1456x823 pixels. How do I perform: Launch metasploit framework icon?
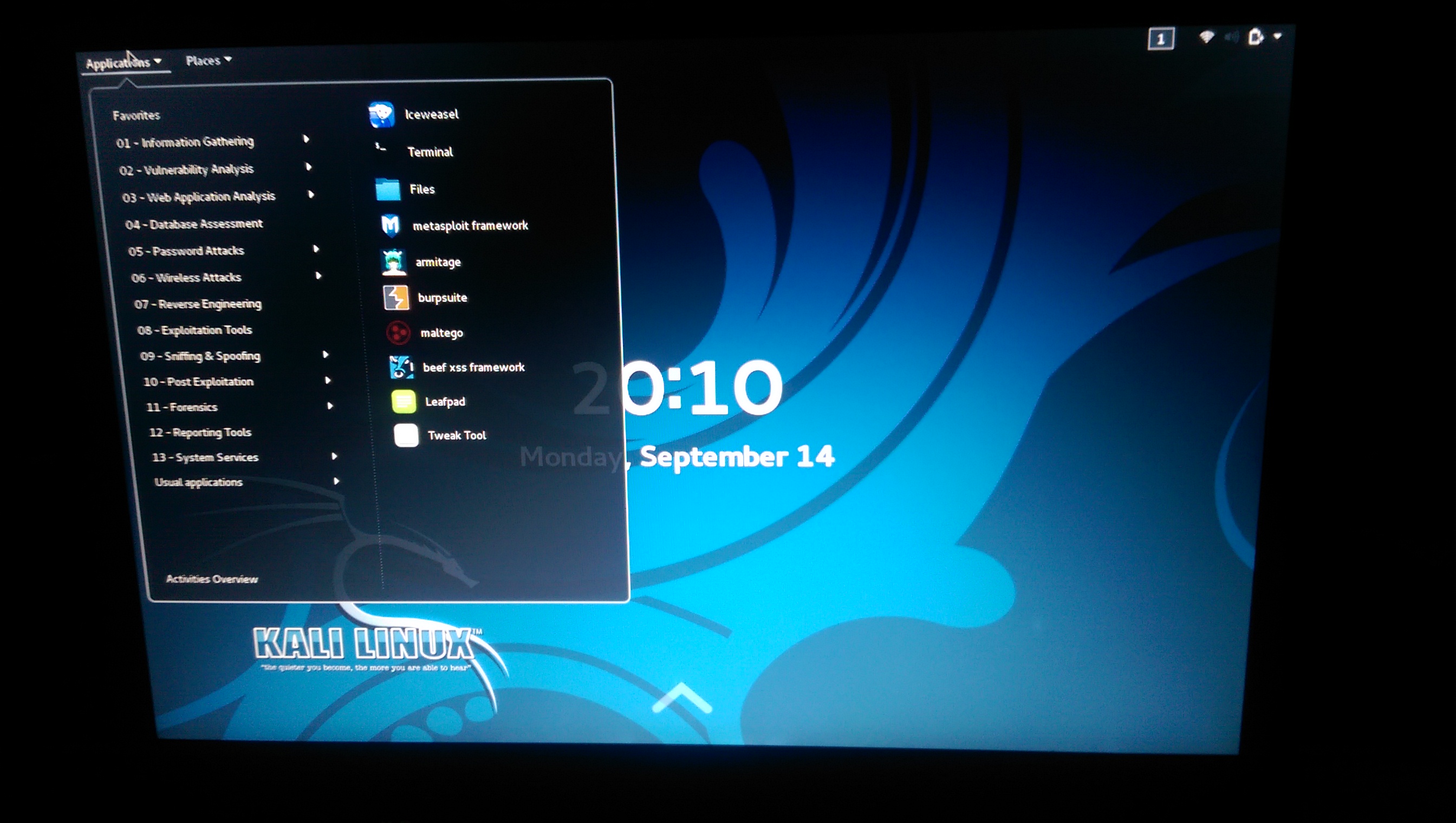point(391,226)
